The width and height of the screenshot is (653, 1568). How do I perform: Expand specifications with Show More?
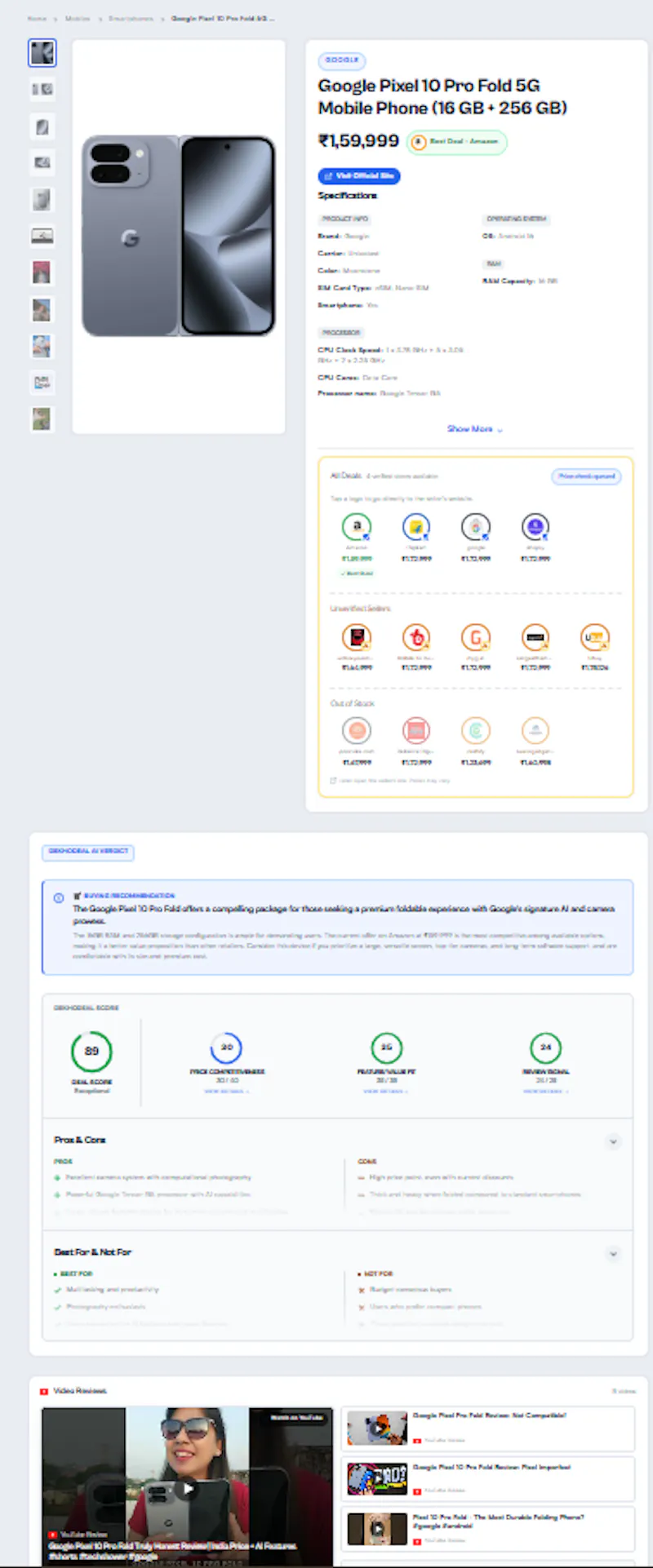click(x=474, y=429)
